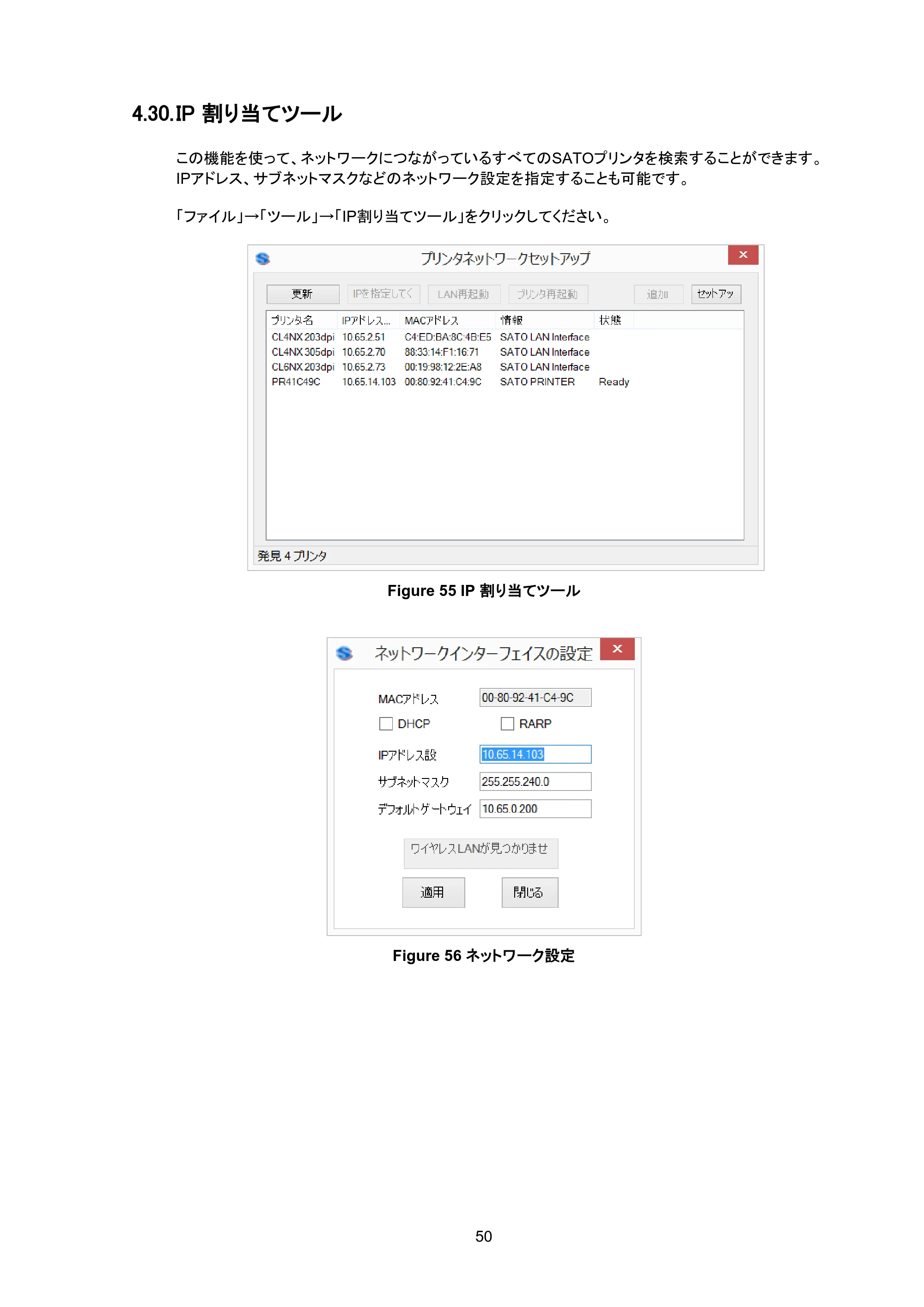This screenshot has width=924, height=1307.
Task: Click IP address 10.65.2.70 cell
Action: point(363,353)
